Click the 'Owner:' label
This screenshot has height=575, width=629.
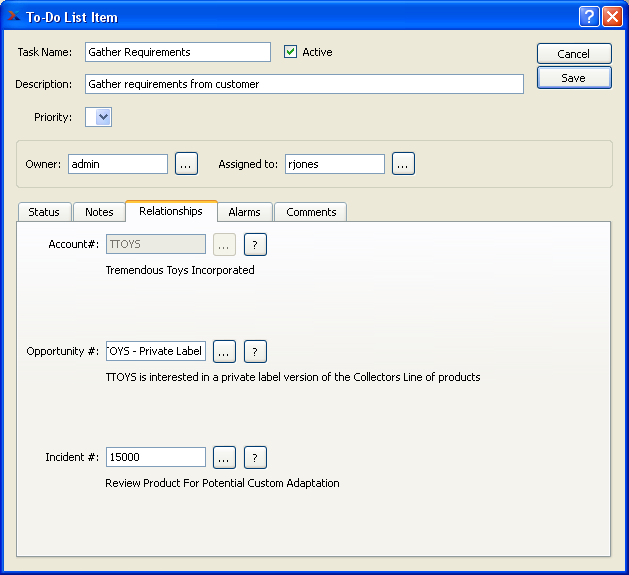point(43,164)
